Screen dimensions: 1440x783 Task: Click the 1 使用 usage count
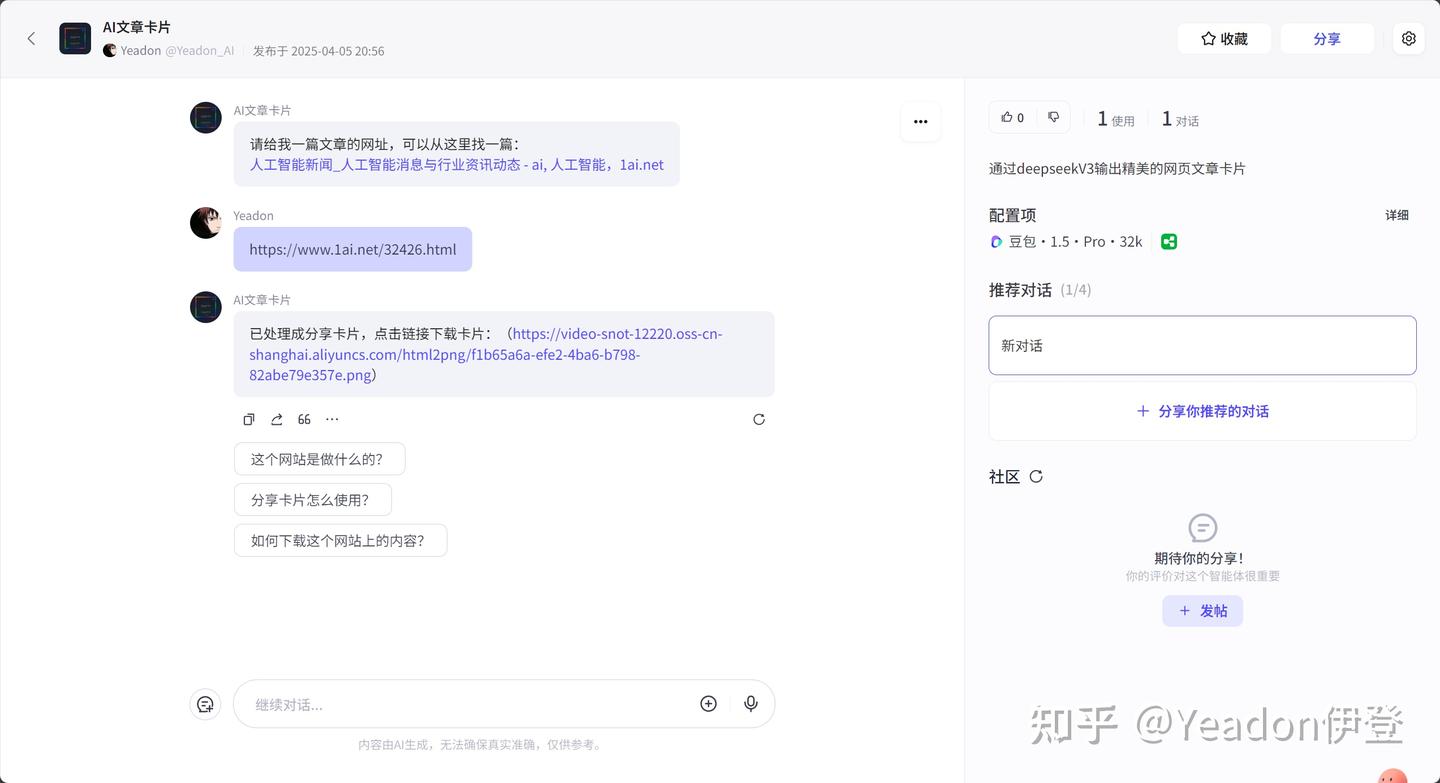[1116, 119]
